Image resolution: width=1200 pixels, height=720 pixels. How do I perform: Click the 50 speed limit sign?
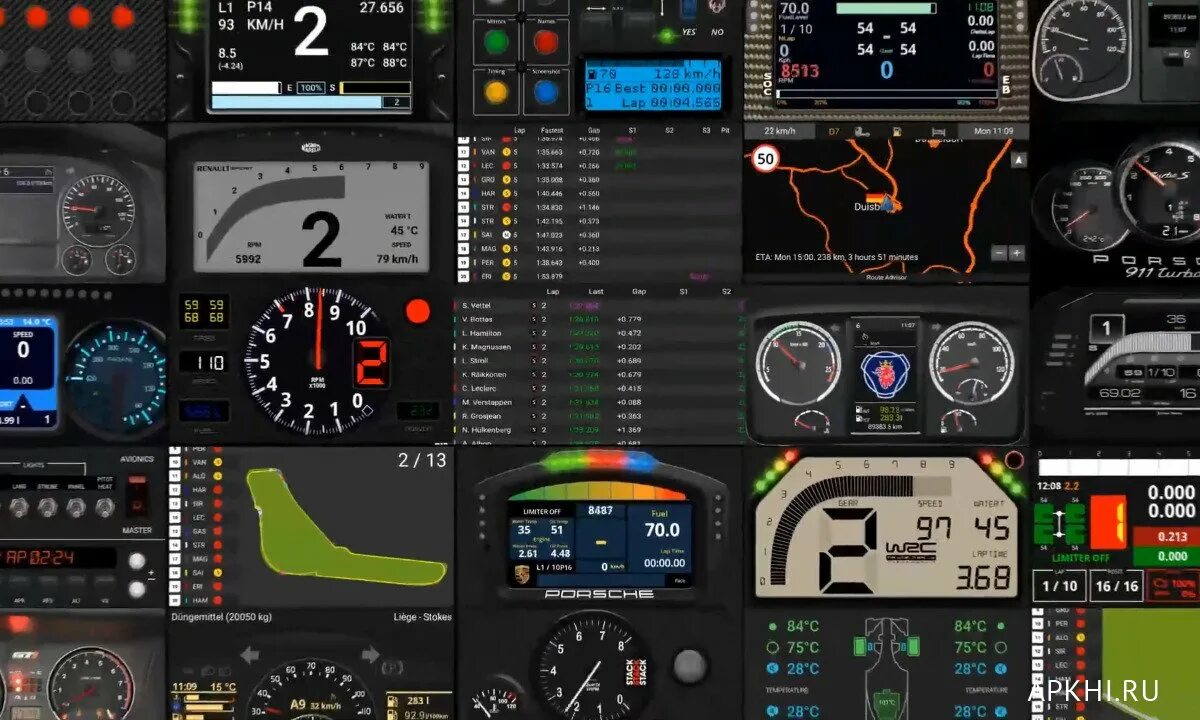[x=766, y=158]
